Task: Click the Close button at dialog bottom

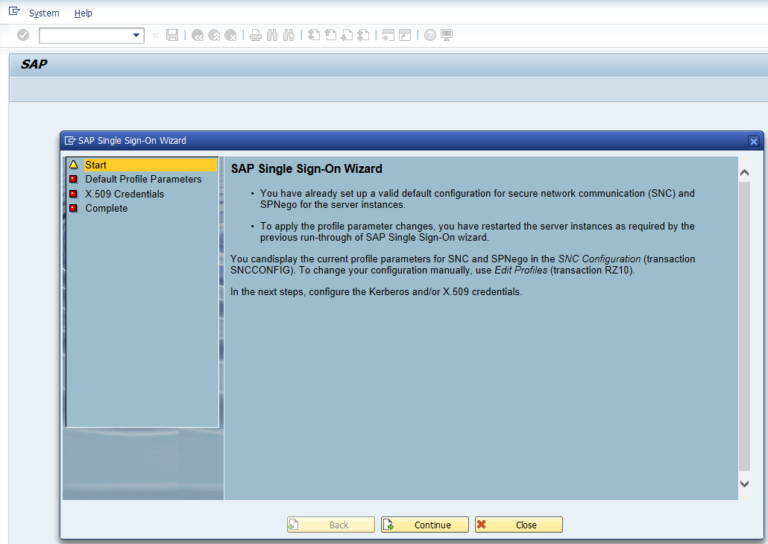Action: click(519, 525)
